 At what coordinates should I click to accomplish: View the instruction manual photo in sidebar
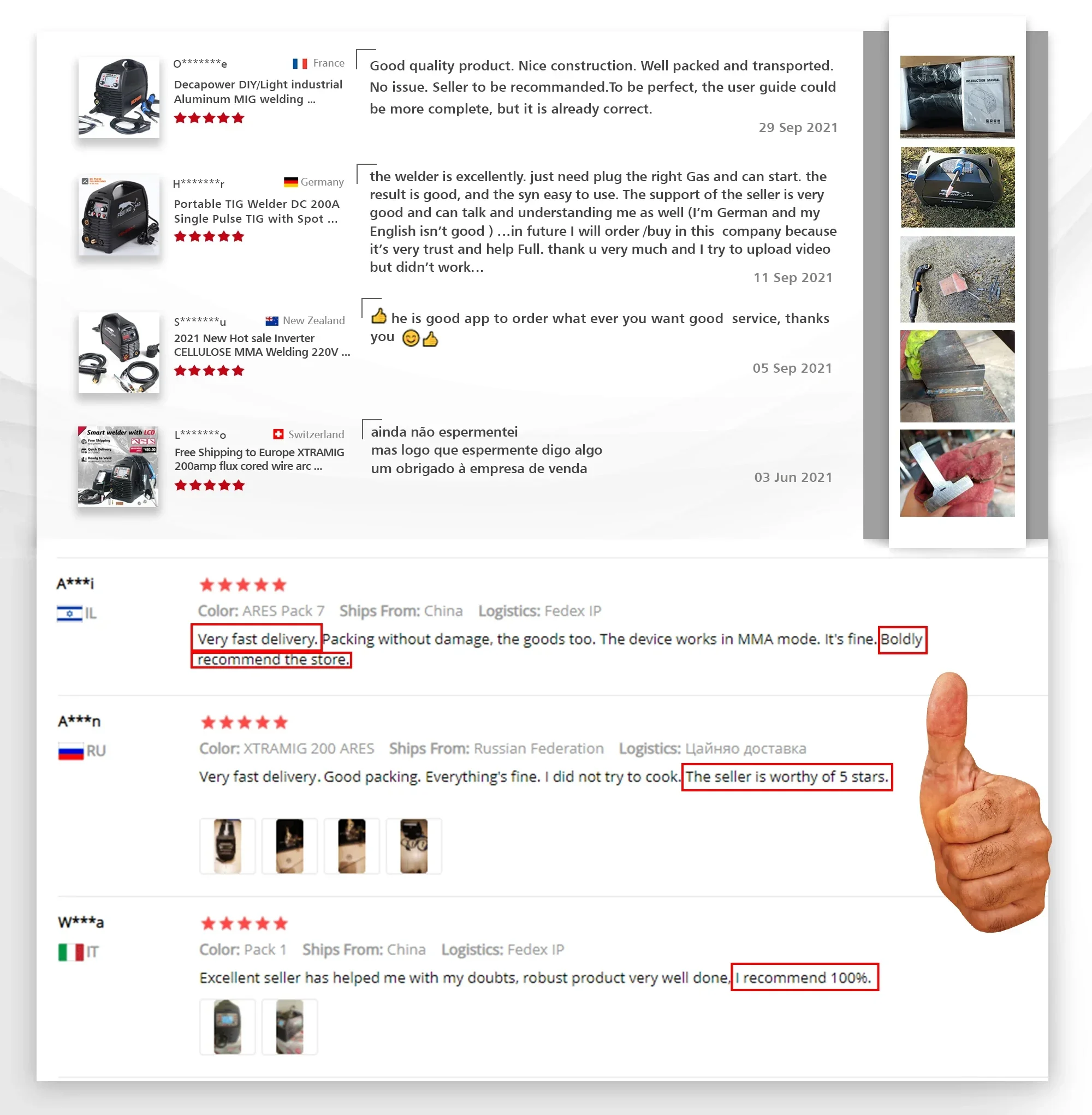coord(957,97)
